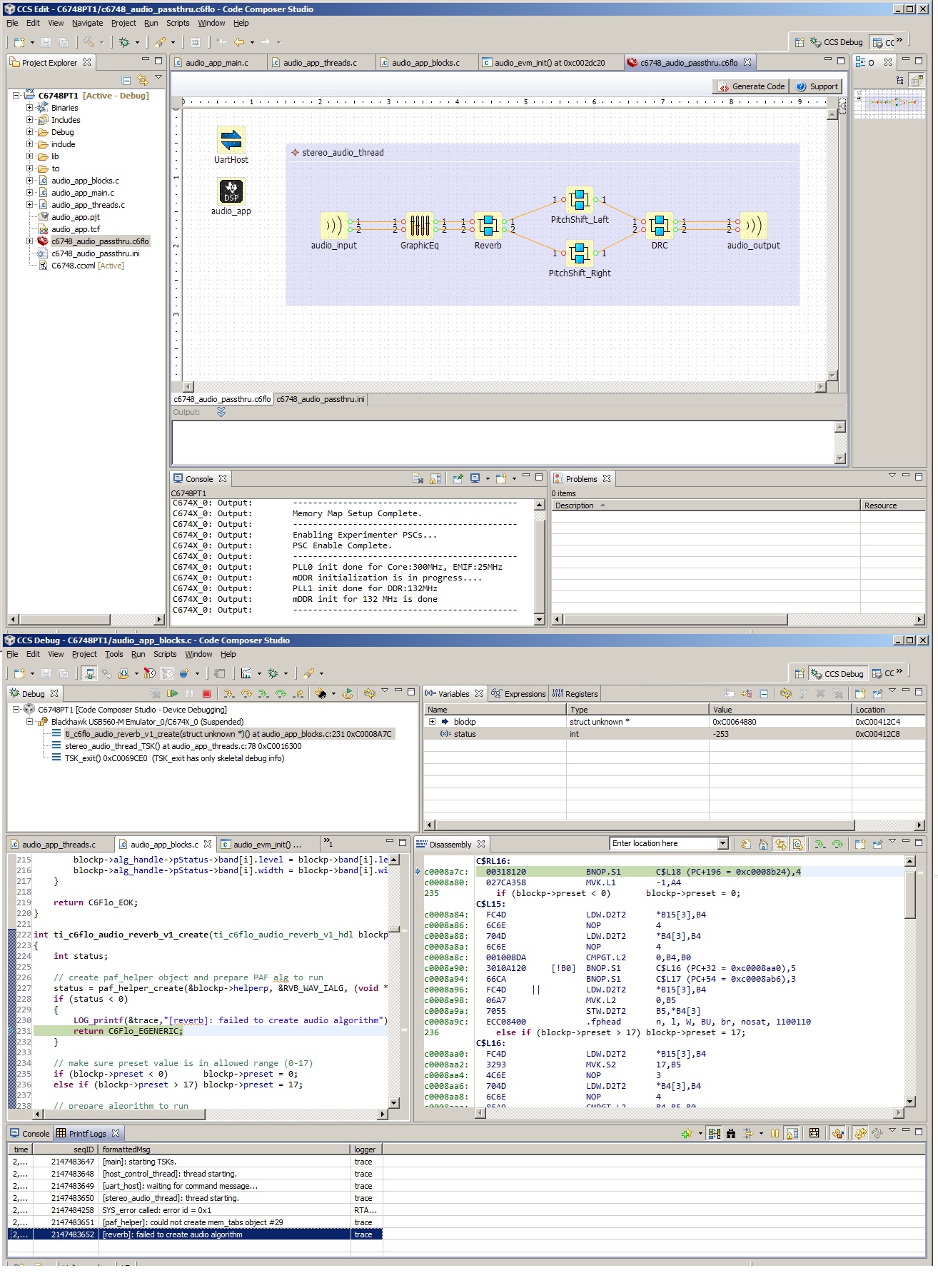Screen dimensions: 938x1288
Task: Click the binoculars Find icon in Printf Logs
Action: pos(731,1134)
